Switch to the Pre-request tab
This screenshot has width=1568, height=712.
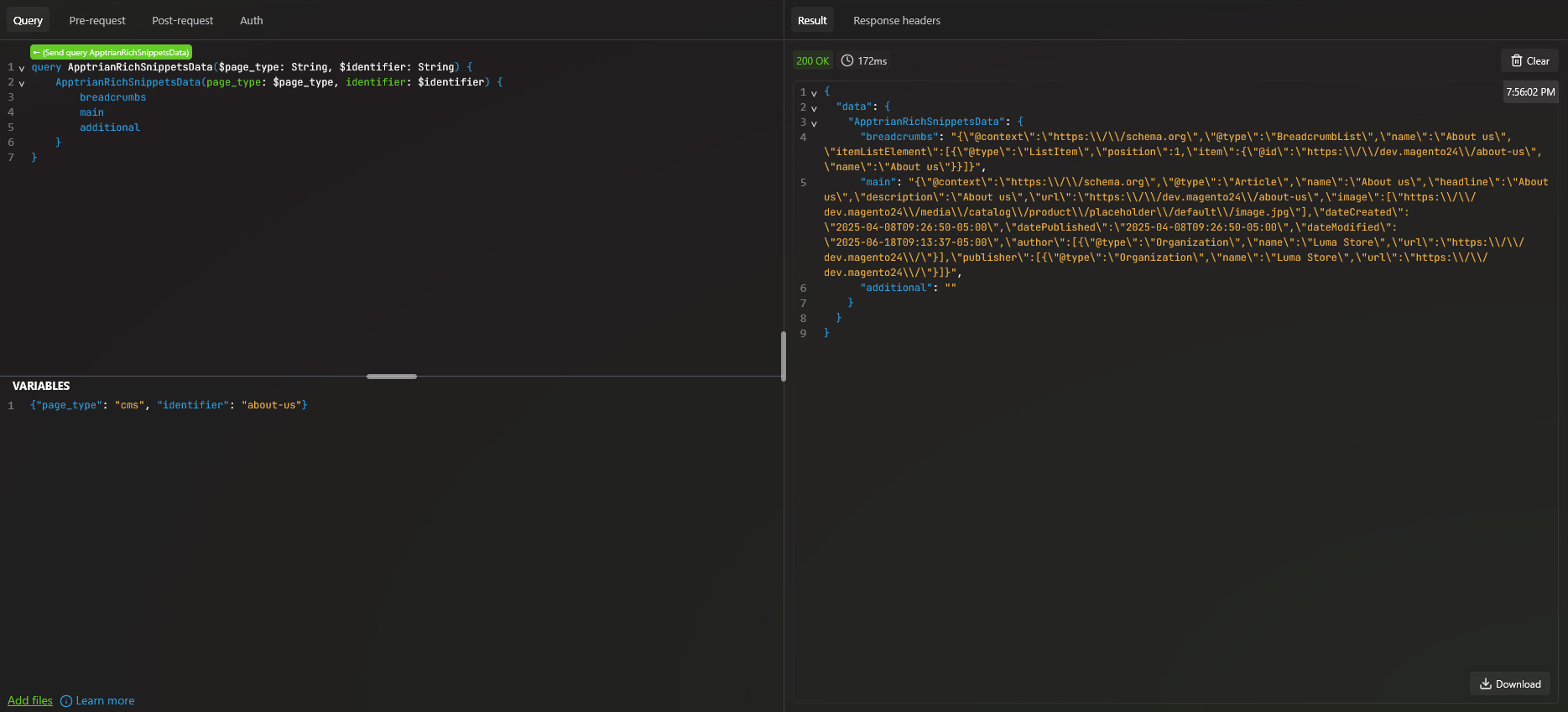pos(97,20)
